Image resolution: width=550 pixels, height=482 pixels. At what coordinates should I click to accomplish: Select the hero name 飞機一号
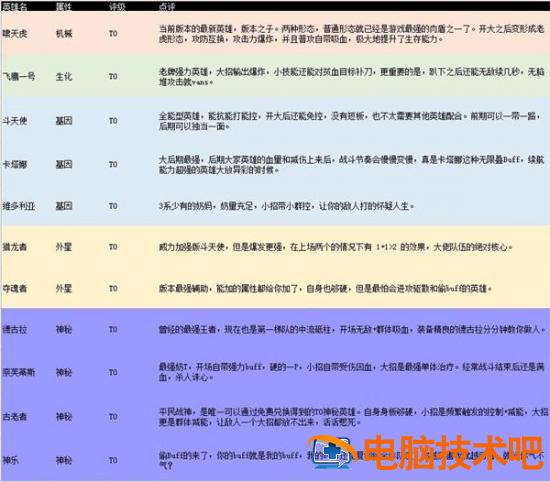click(x=19, y=76)
